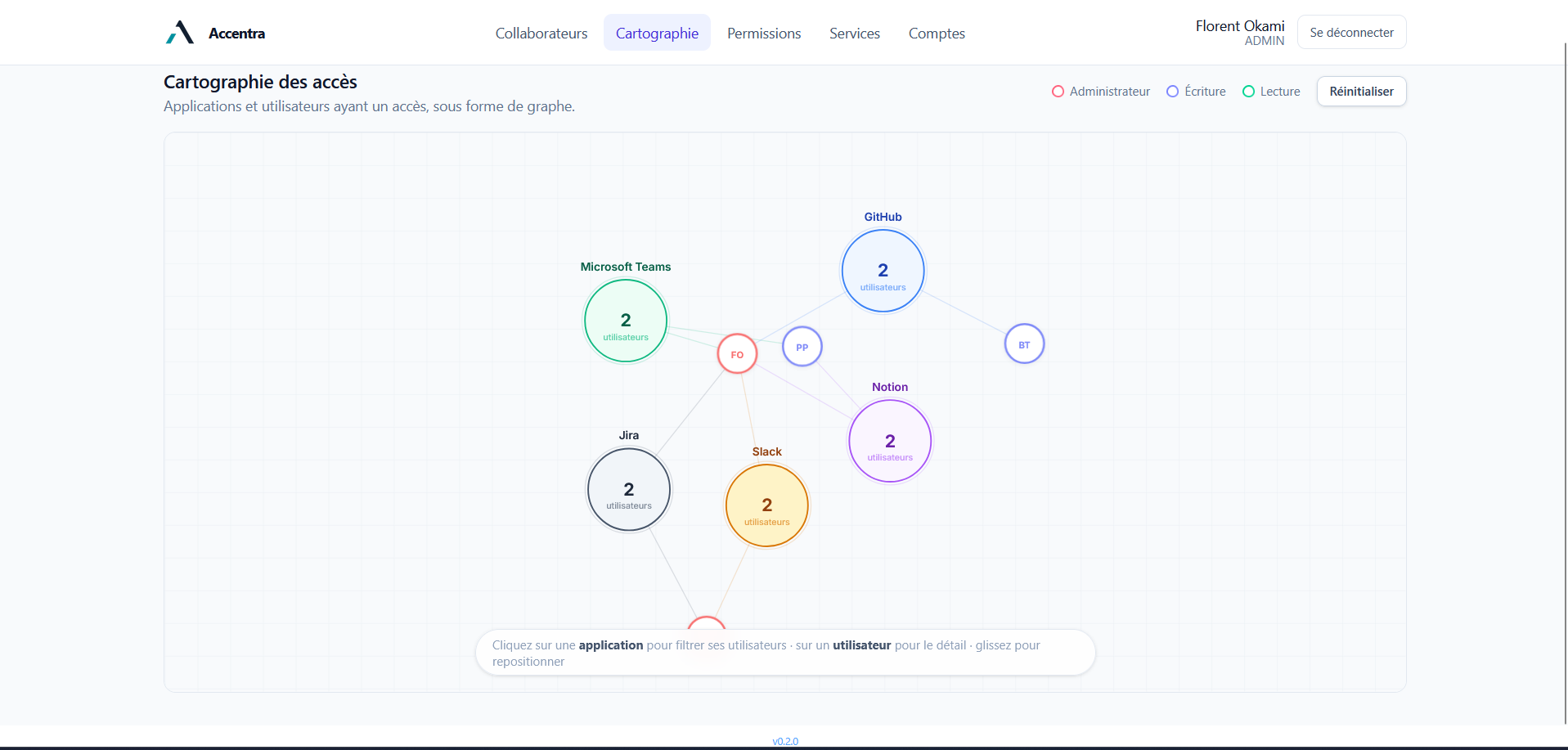
Task: Open user BT node details
Action: tap(1024, 344)
